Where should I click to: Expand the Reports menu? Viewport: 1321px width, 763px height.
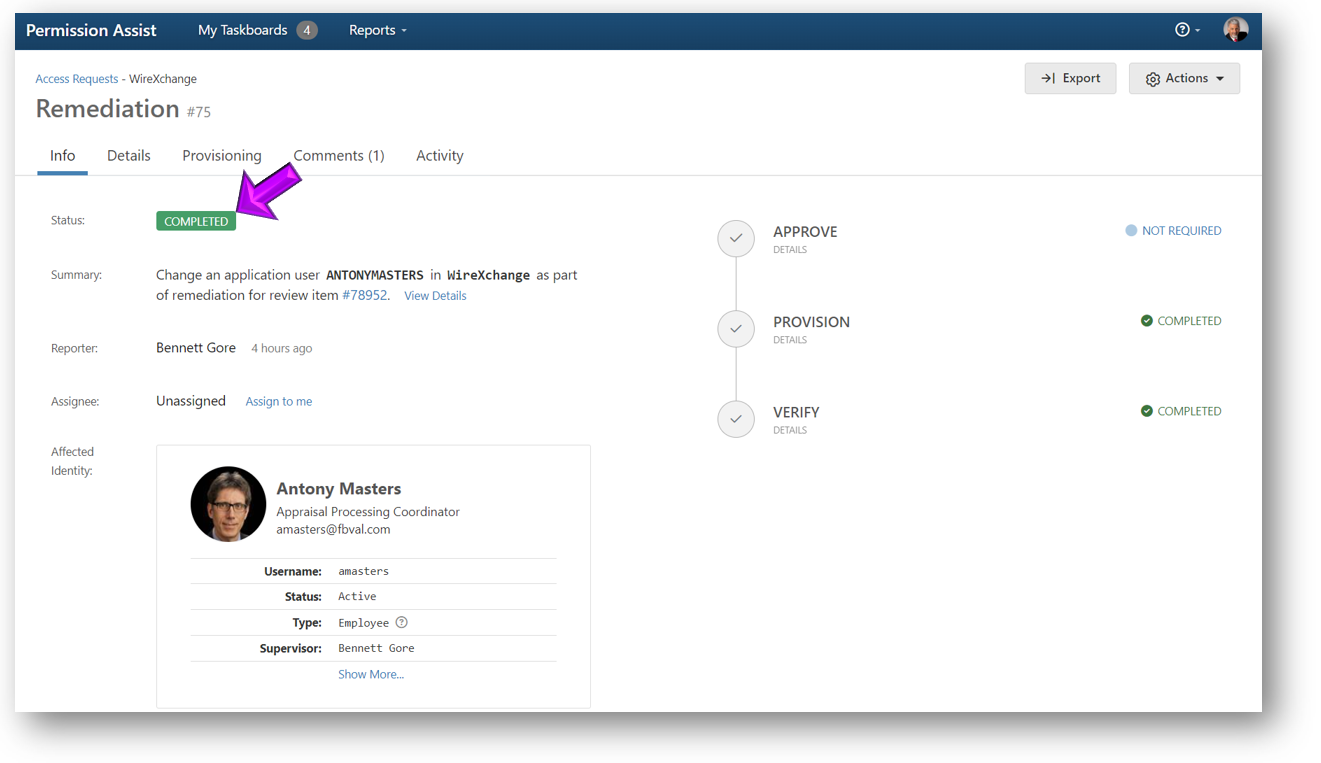click(x=377, y=30)
